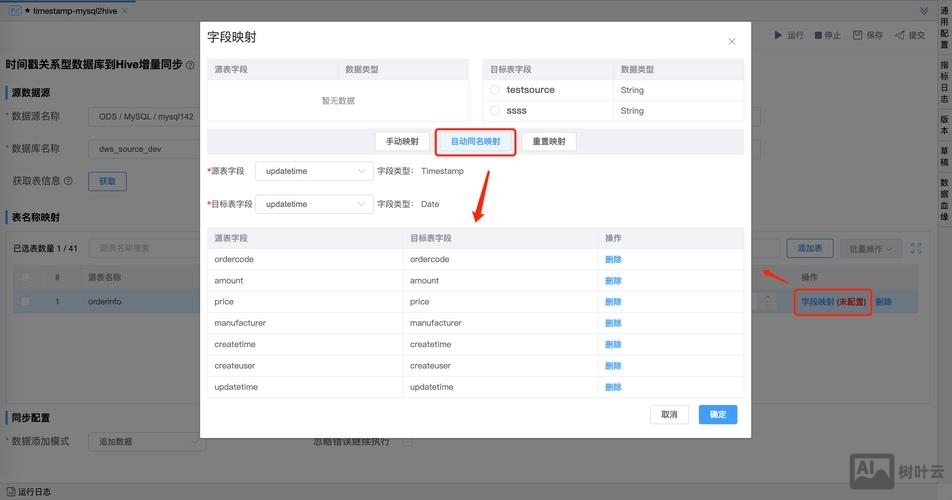The height and width of the screenshot is (500, 952).
Task: Delete the ordercode mapping row
Action: pos(613,259)
